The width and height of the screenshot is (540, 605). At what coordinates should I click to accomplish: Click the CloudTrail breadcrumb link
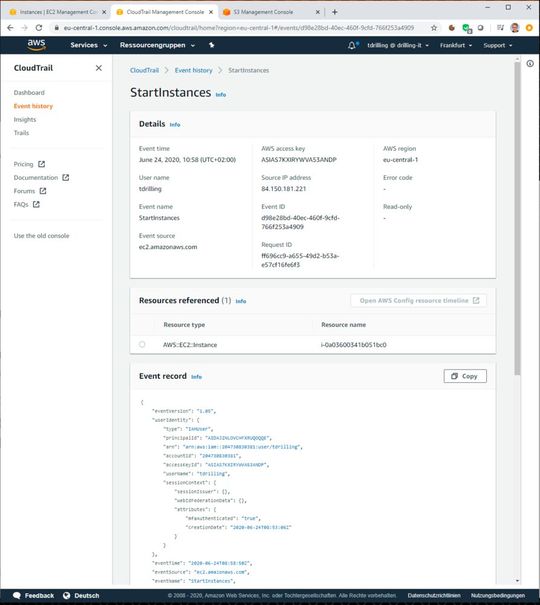pyautogui.click(x=144, y=70)
